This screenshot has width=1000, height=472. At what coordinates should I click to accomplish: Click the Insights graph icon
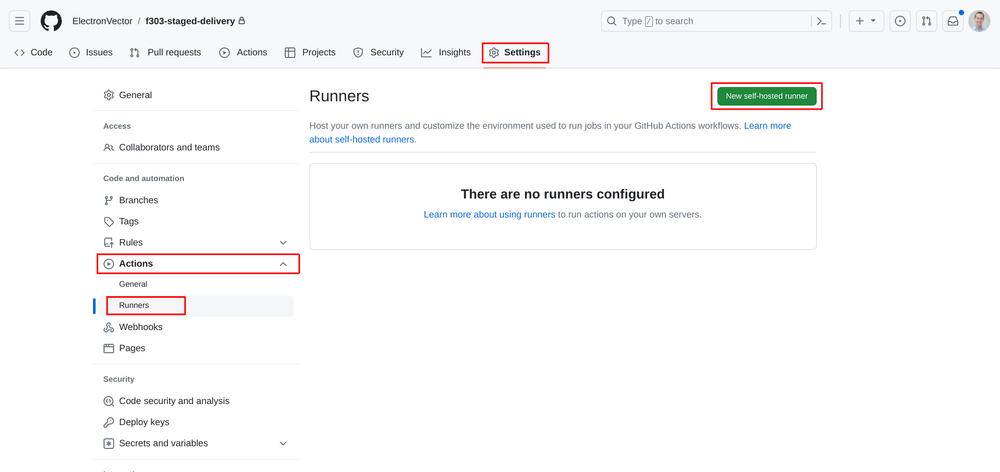pos(426,52)
